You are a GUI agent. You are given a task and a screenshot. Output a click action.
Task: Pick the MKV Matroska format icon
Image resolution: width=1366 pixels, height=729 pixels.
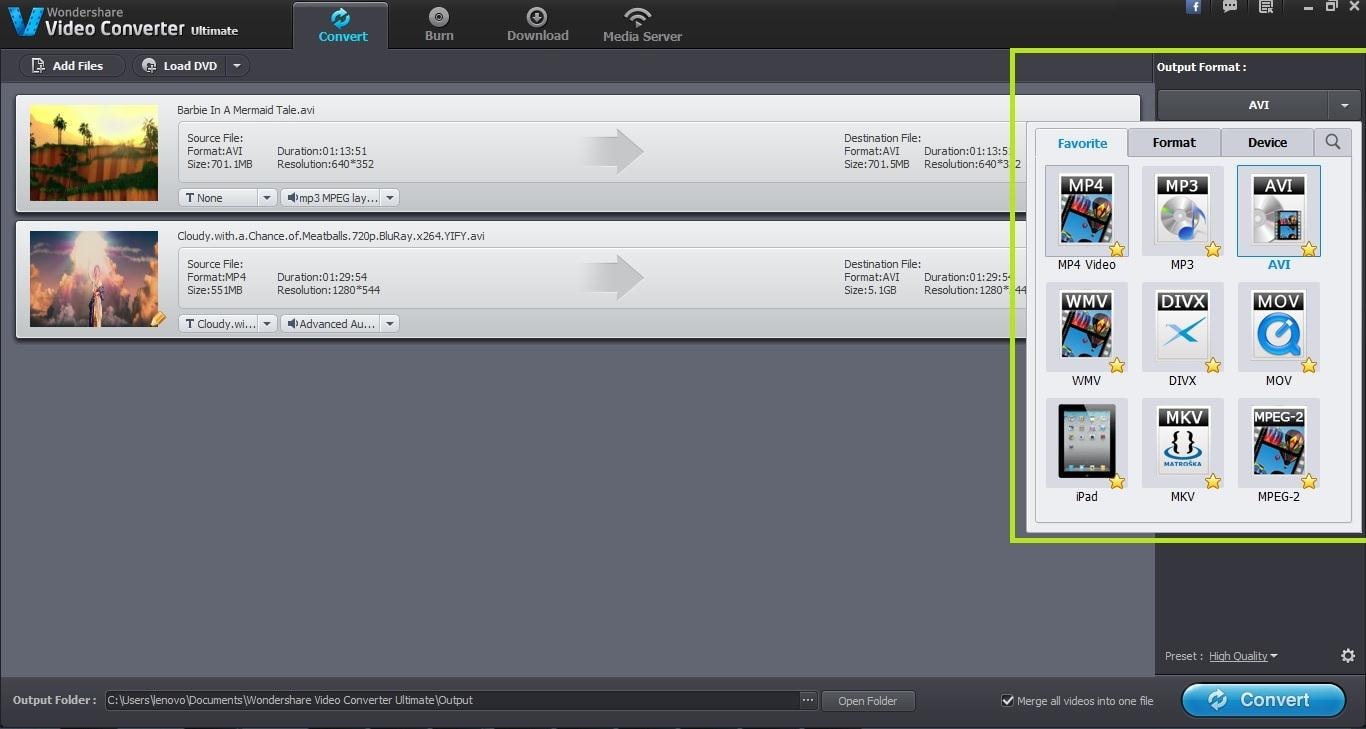click(x=1182, y=444)
